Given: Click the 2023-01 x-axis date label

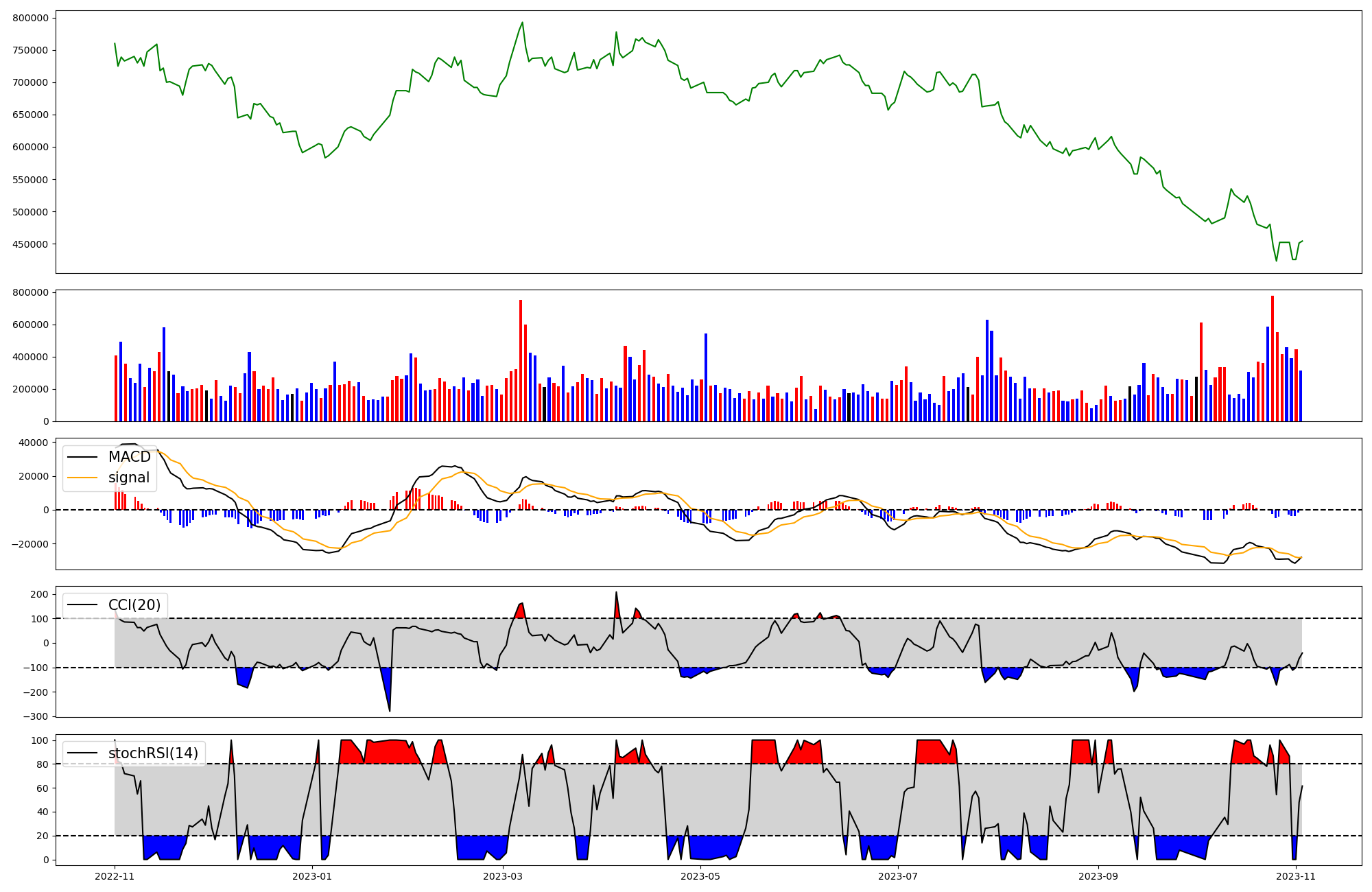Looking at the screenshot, I should 312,876.
